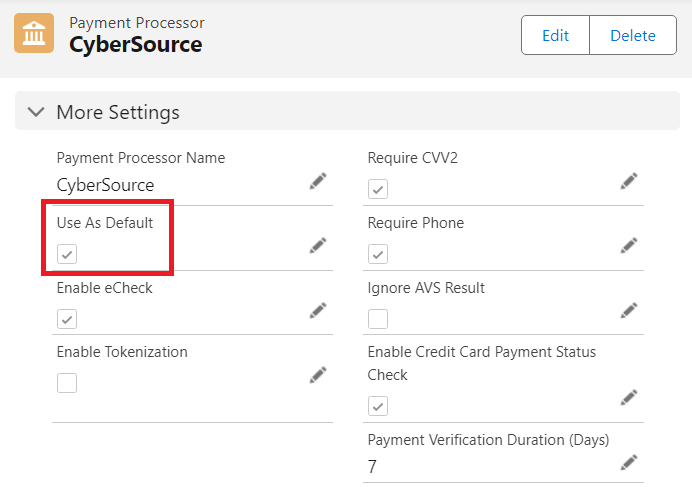Click the Payment Processor bank icon
692x487 pixels.
pyautogui.click(x=34, y=34)
